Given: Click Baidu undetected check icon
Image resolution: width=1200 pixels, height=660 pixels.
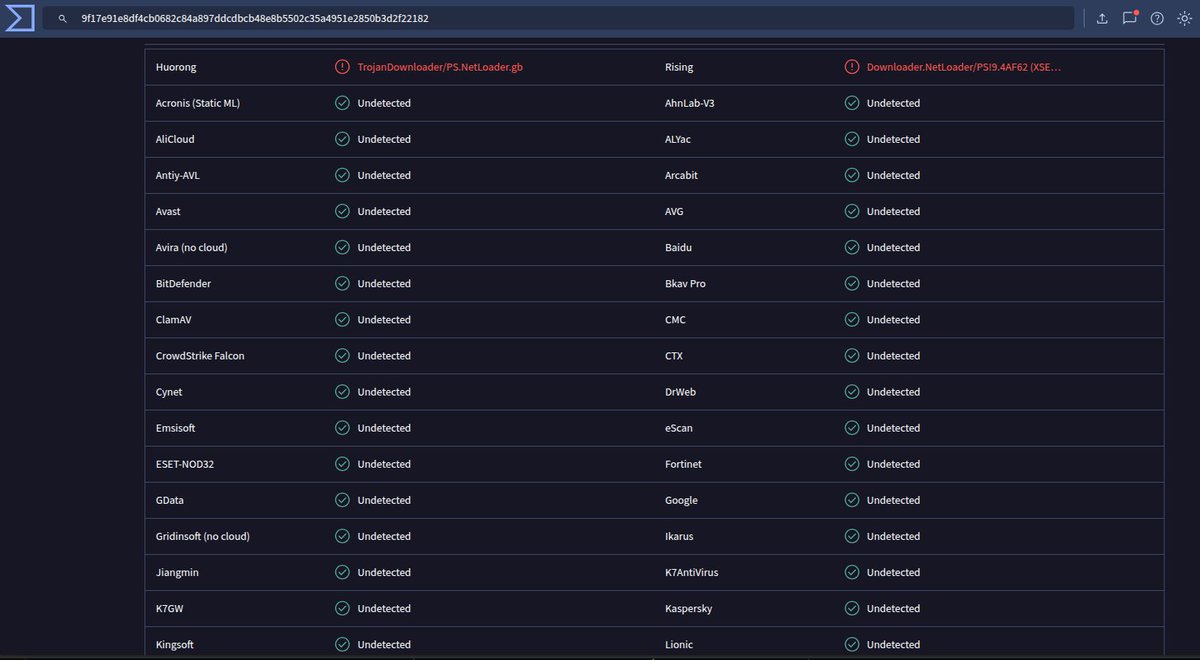Looking at the screenshot, I should pyautogui.click(x=852, y=247).
